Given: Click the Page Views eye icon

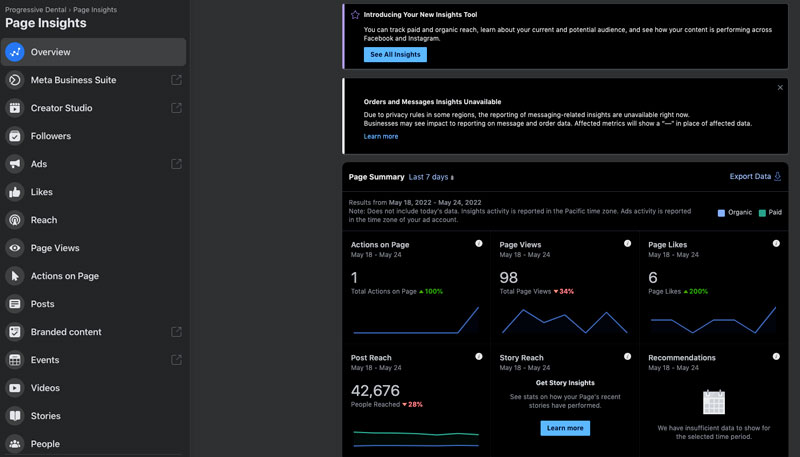Looking at the screenshot, I should click(15, 248).
